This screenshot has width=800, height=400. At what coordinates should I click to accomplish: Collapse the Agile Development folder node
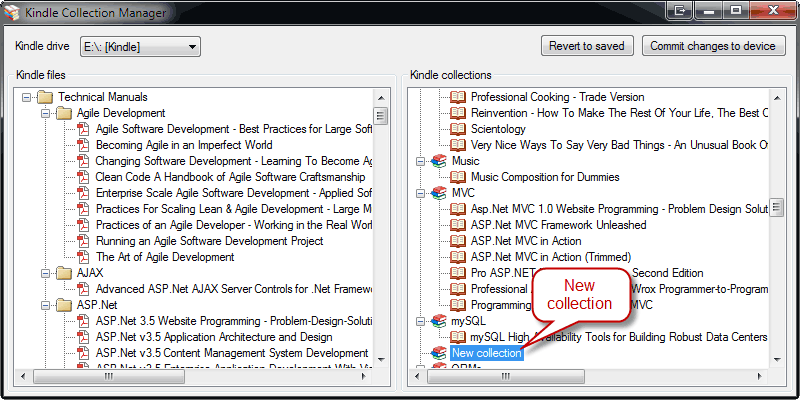point(45,113)
